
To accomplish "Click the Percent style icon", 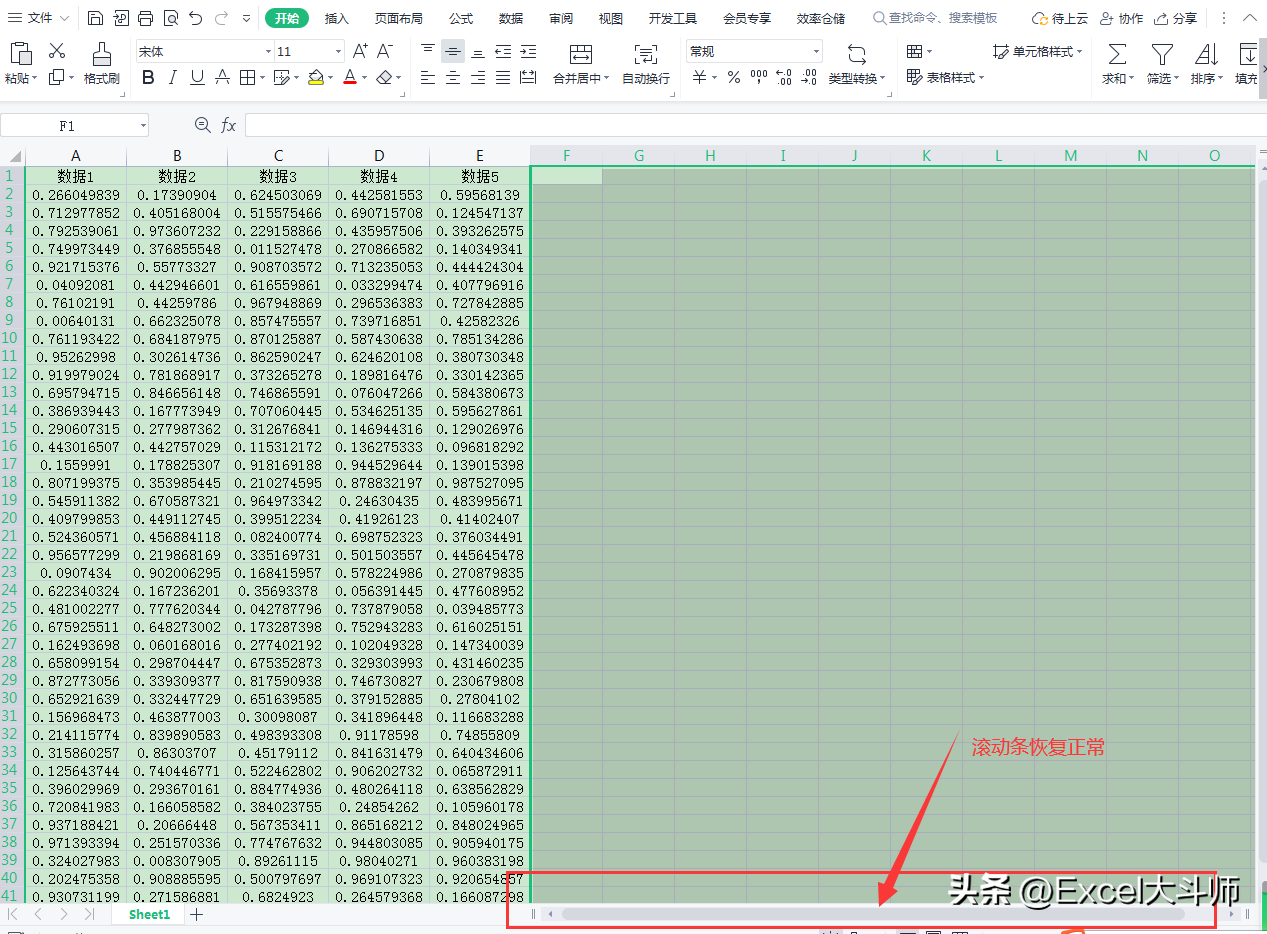I will [x=733, y=77].
